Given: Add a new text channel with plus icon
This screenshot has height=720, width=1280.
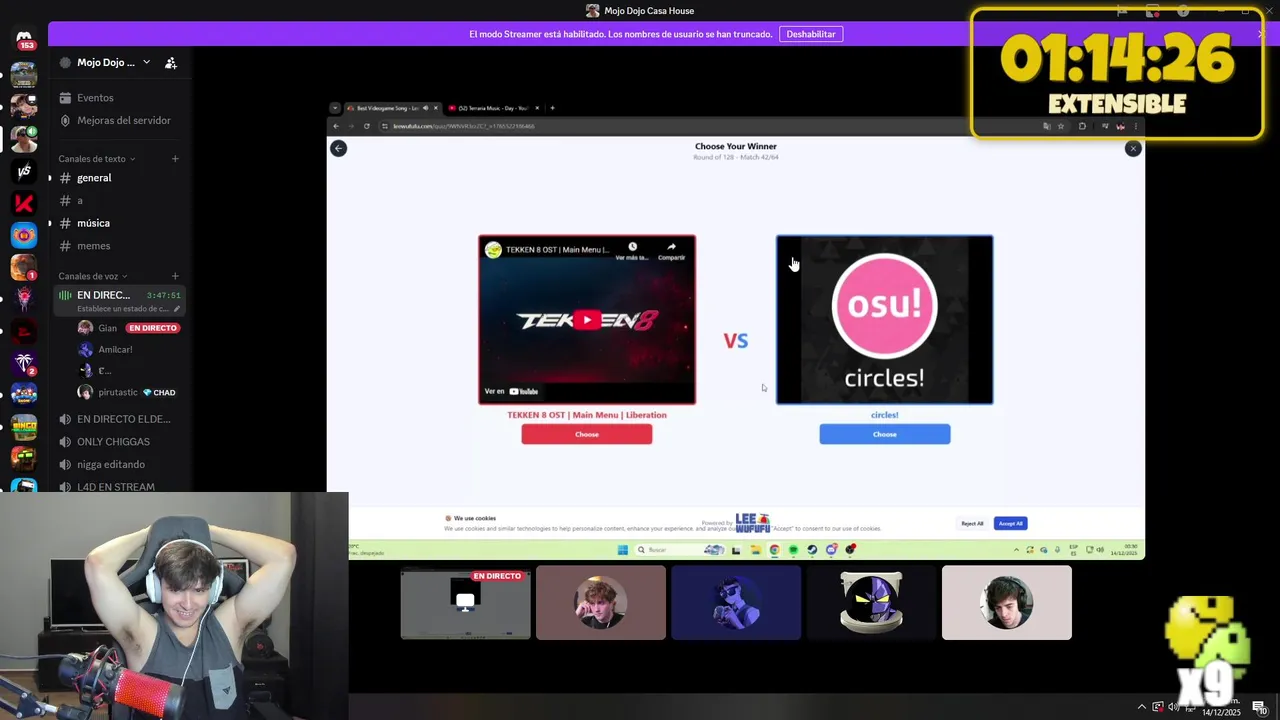Looking at the screenshot, I should pos(175,158).
